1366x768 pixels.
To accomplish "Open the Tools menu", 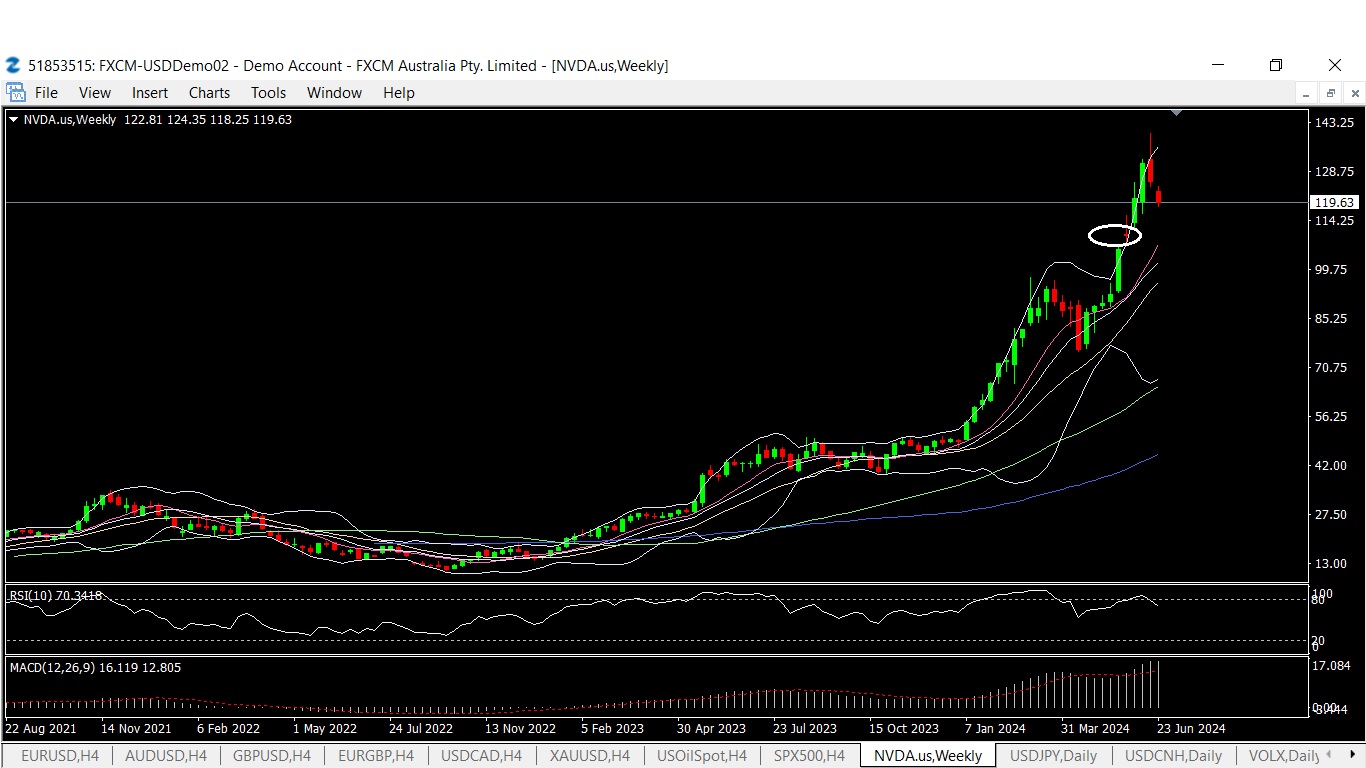I will click(x=268, y=93).
